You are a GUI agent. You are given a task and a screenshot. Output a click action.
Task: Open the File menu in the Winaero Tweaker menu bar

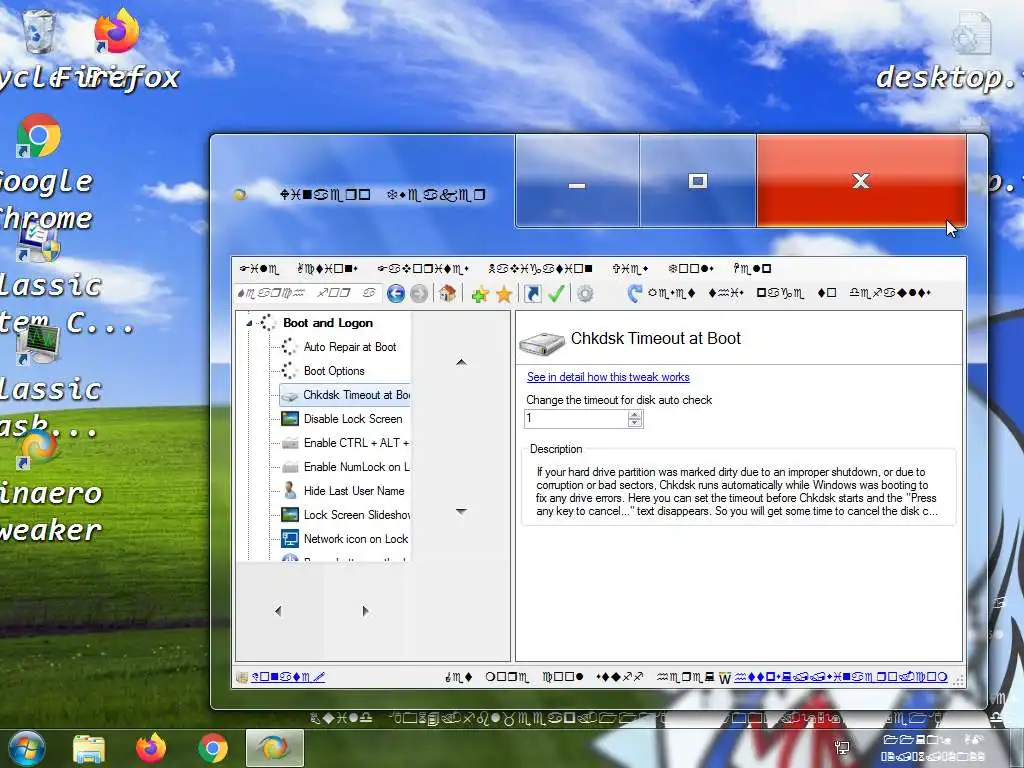click(259, 268)
